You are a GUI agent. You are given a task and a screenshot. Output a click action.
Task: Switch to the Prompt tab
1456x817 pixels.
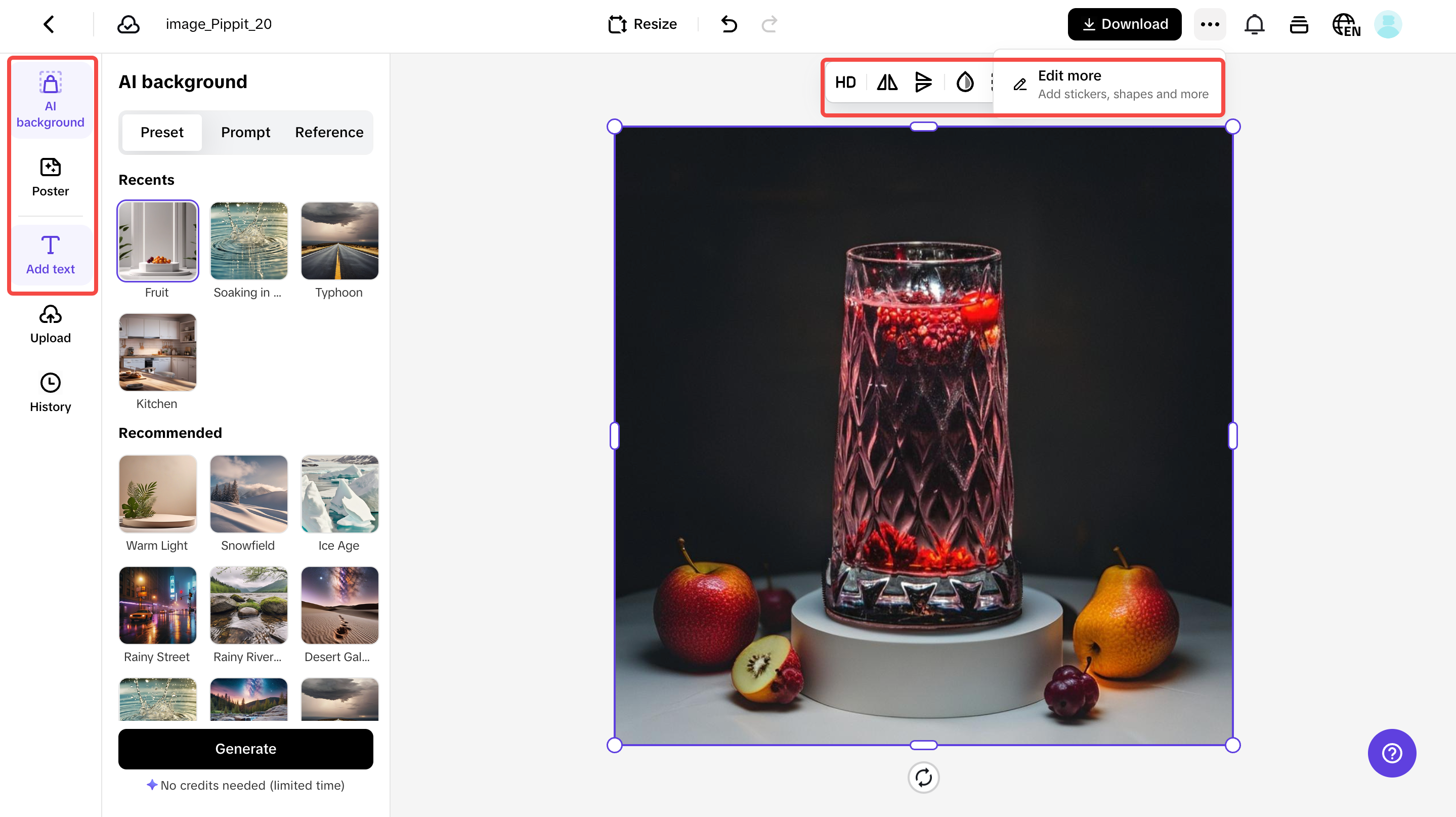pos(245,132)
